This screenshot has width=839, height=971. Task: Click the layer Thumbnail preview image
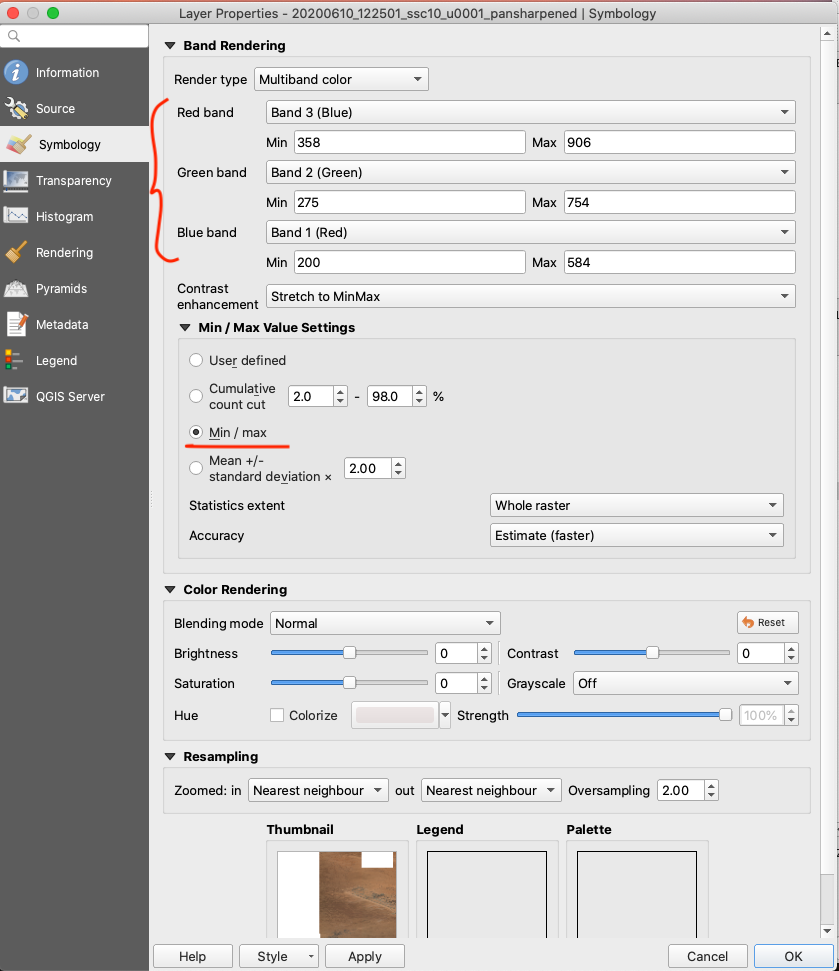[337, 894]
